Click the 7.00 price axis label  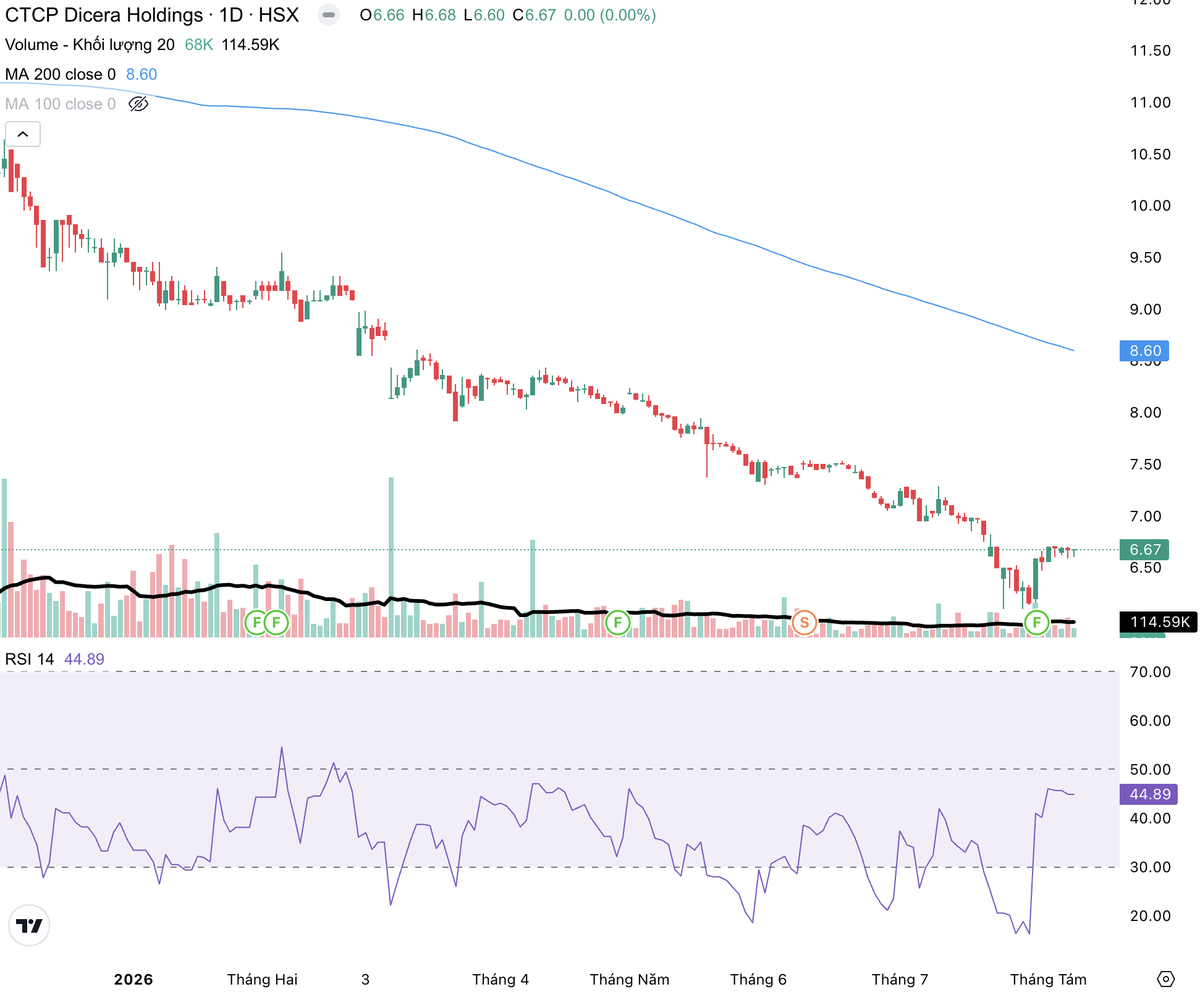click(x=1148, y=516)
